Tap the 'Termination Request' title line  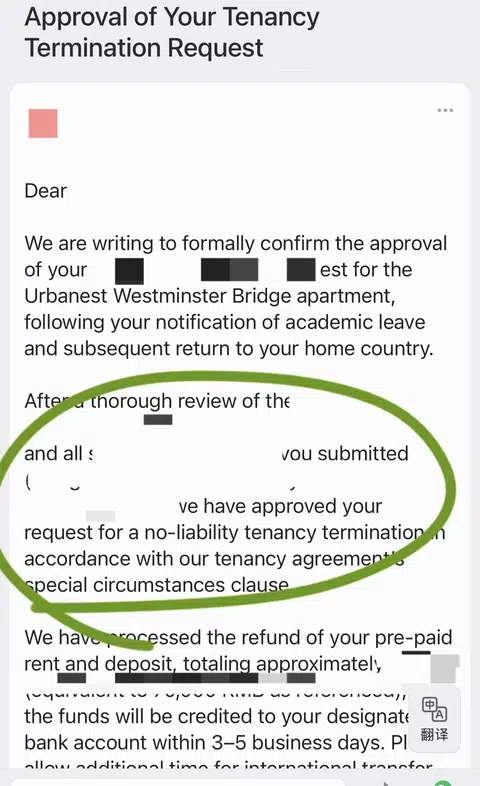tap(144, 48)
